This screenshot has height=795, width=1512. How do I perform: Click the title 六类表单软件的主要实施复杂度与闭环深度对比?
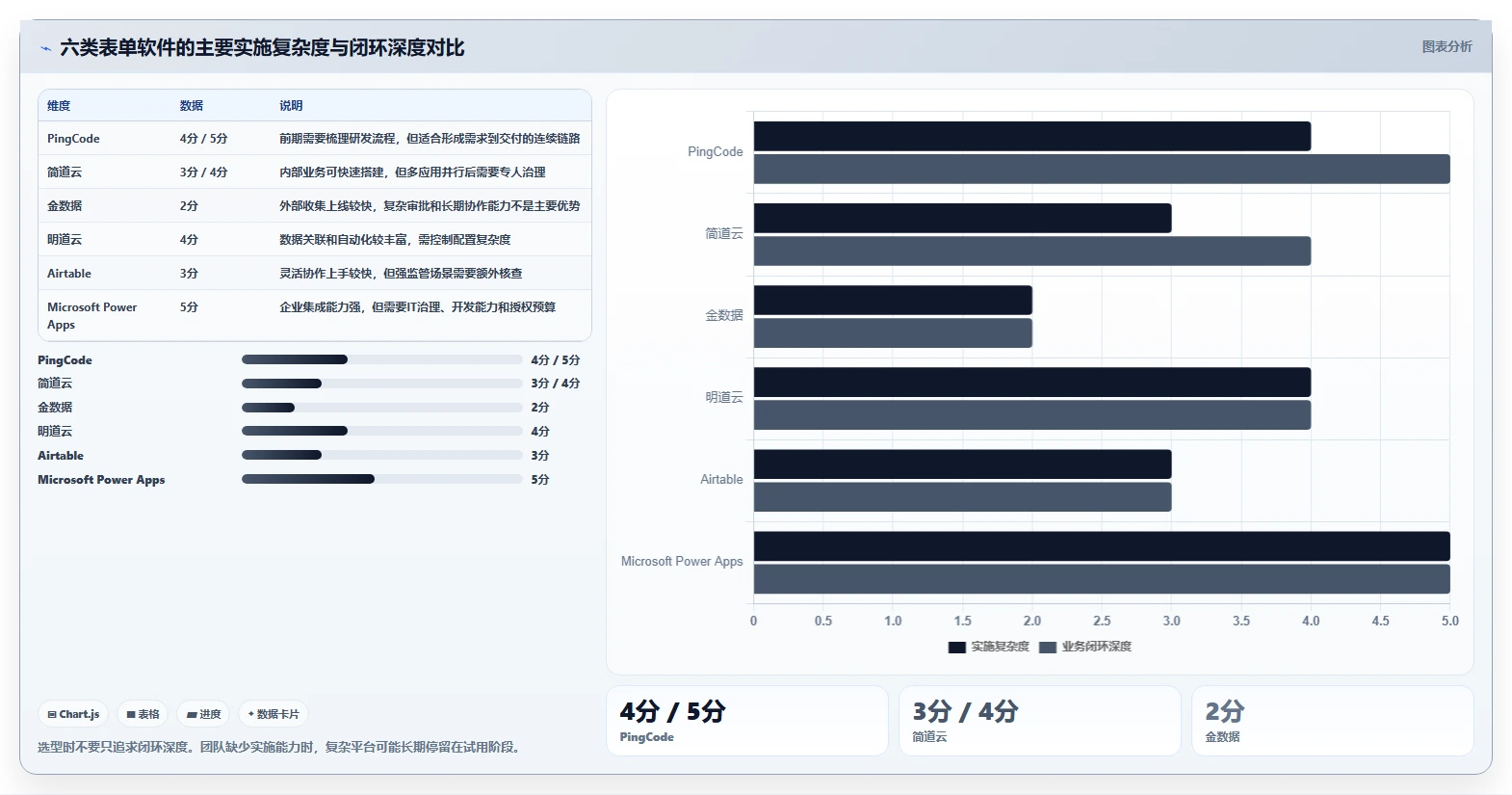(x=262, y=48)
